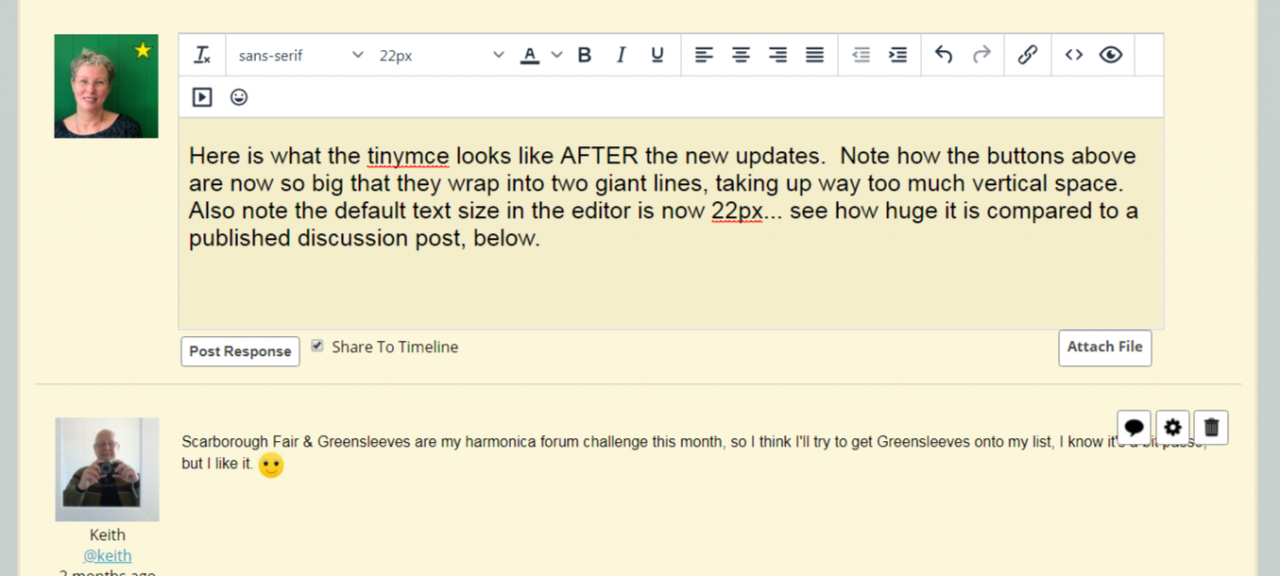Preview the post with eye icon
Screen dimensions: 1280x576
(1111, 56)
